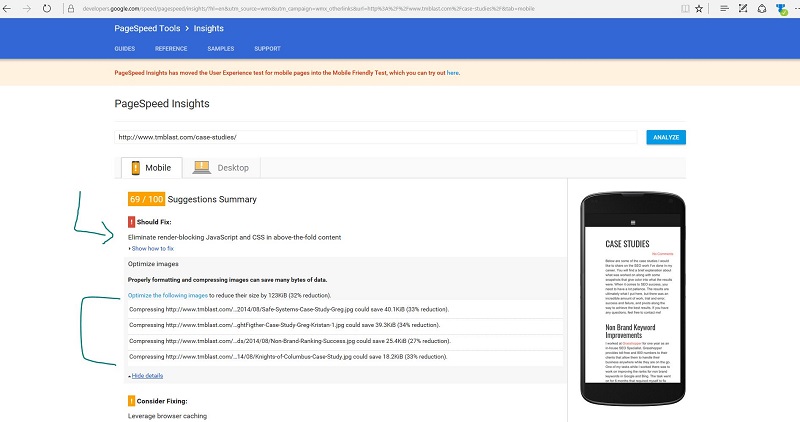This screenshot has width=800, height=422.
Task: Open the Support menu item
Action: tap(267, 49)
